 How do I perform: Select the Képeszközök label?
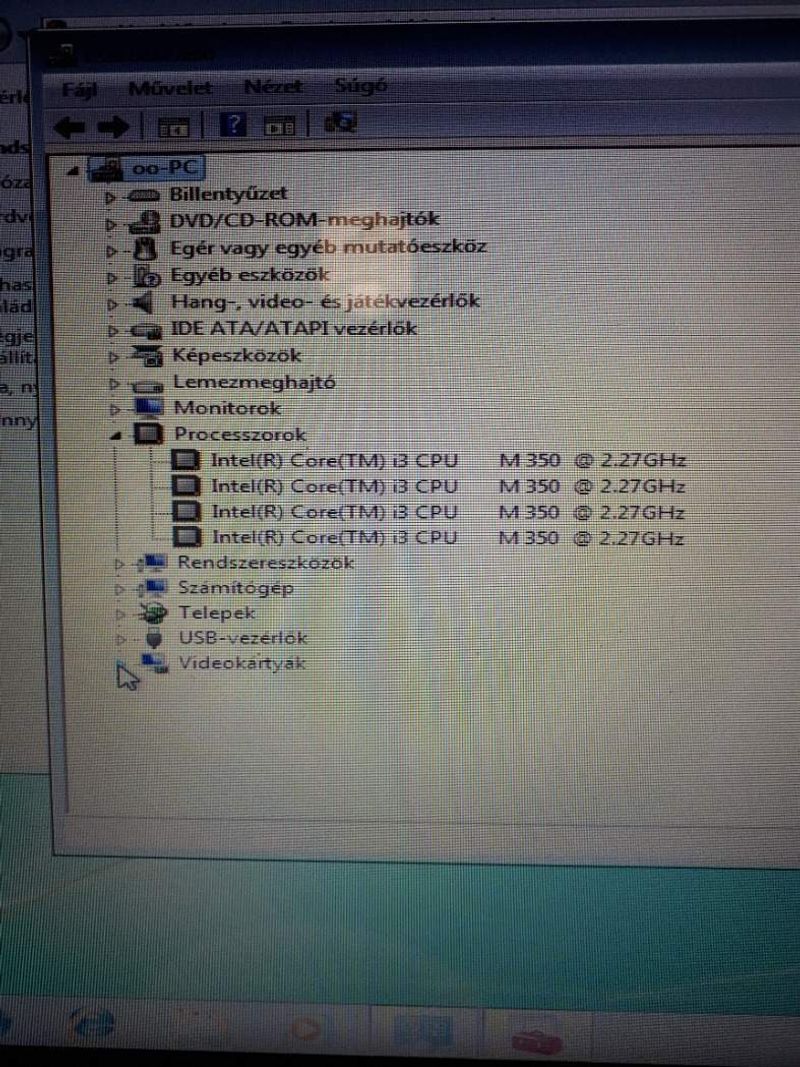pyautogui.click(x=236, y=355)
